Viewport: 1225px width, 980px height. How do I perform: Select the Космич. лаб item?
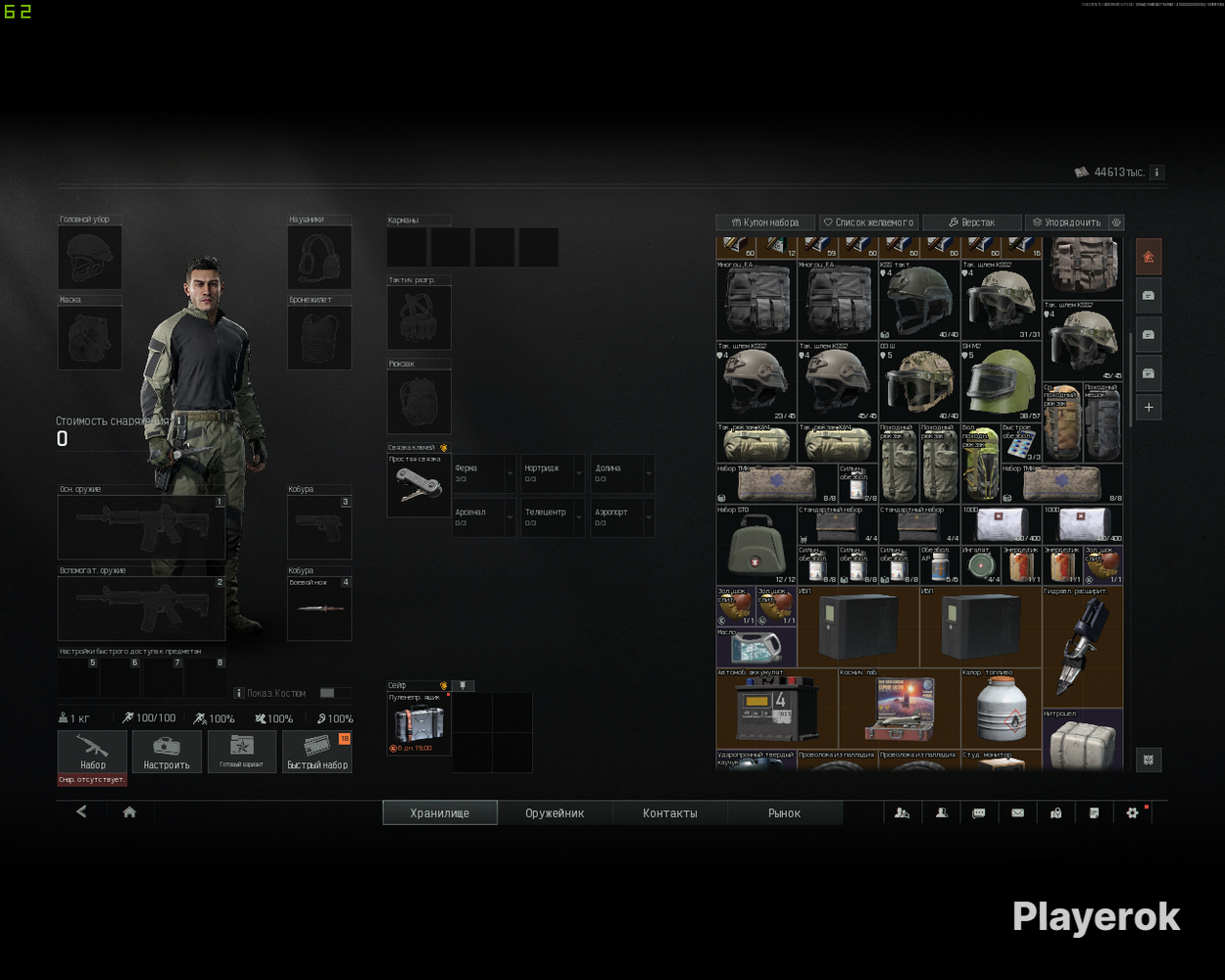click(899, 709)
